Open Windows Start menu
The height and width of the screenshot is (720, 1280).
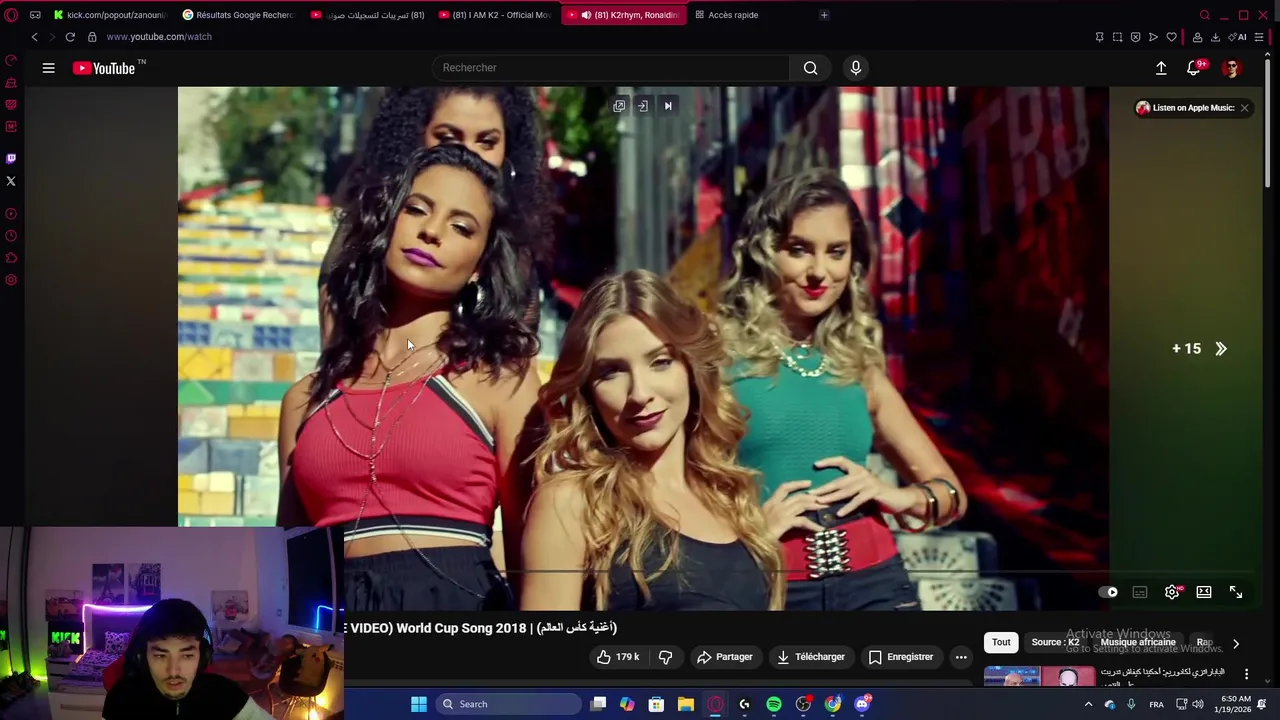pyautogui.click(x=419, y=704)
